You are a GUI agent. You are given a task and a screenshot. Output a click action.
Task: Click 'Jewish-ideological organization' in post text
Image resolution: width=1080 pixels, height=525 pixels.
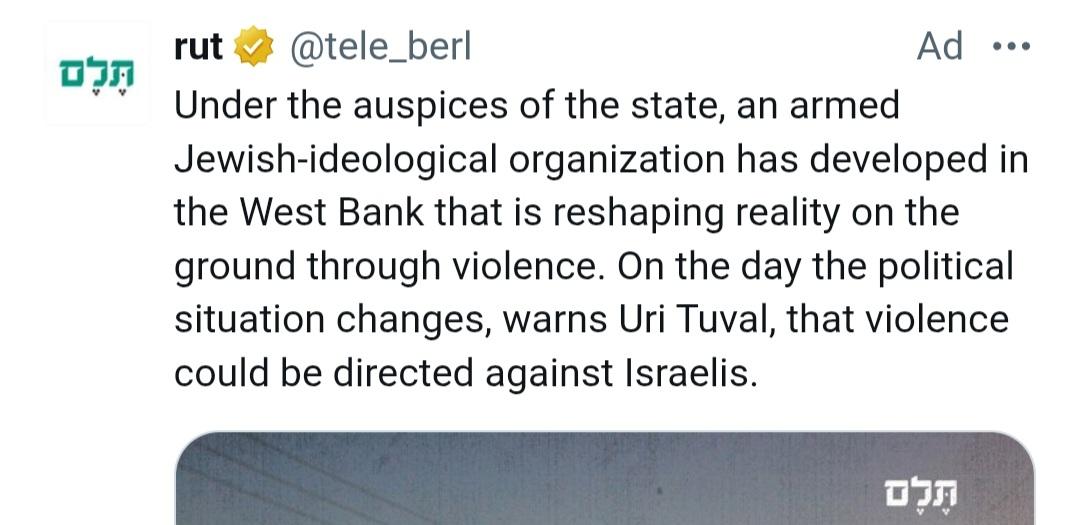tap(449, 161)
